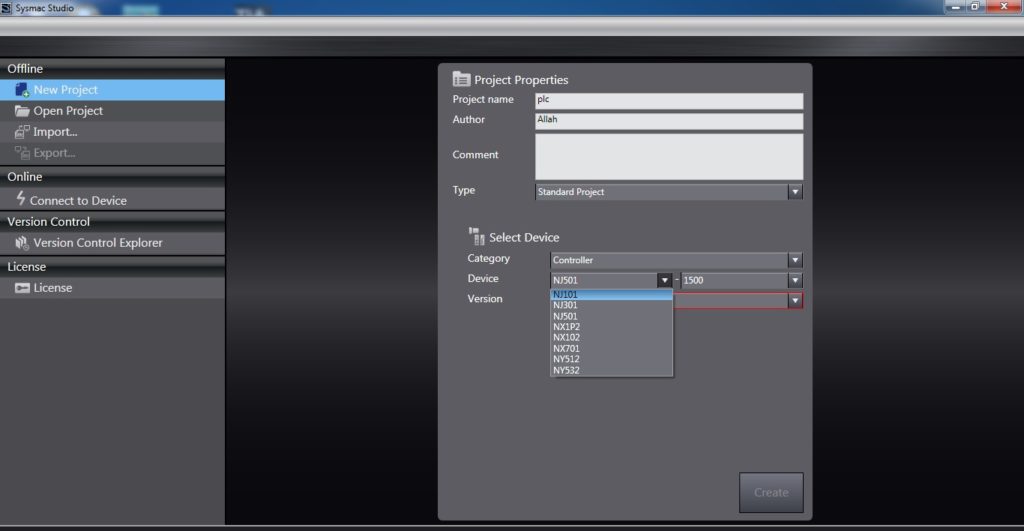Click the Sysmac Studio title bar icon
The width and height of the screenshot is (1024, 531).
(x=7, y=7)
